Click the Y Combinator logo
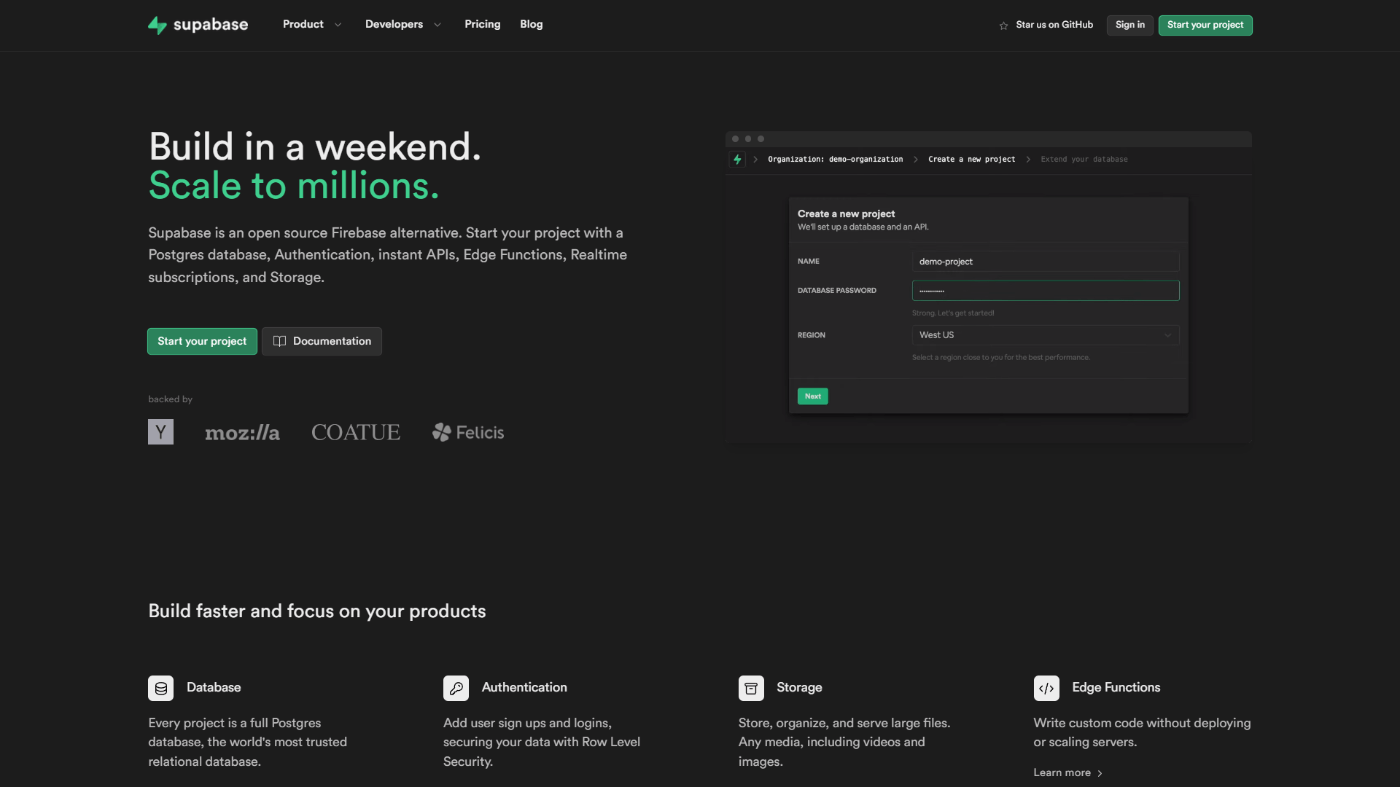Viewport: 1400px width, 787px height. tap(161, 432)
